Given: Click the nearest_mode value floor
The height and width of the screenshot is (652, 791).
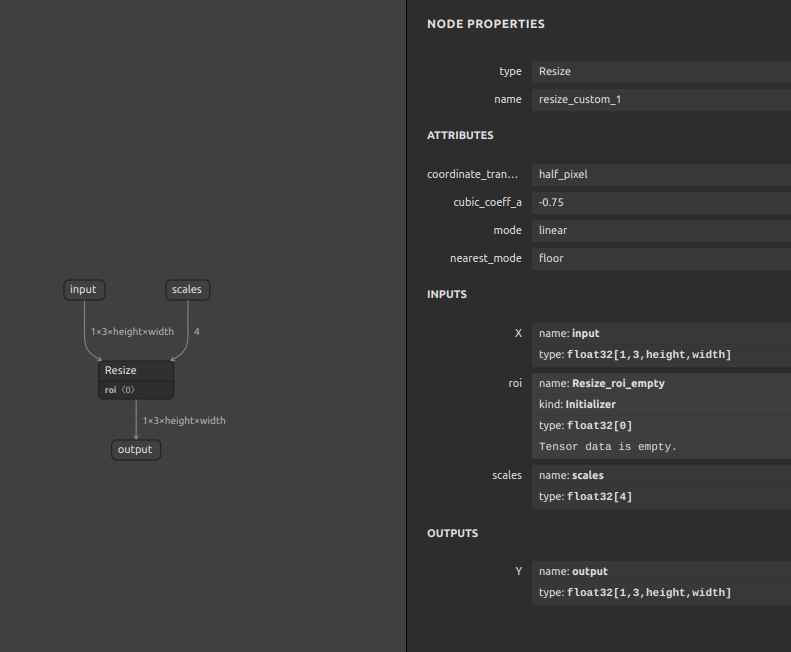Looking at the screenshot, I should point(661,258).
